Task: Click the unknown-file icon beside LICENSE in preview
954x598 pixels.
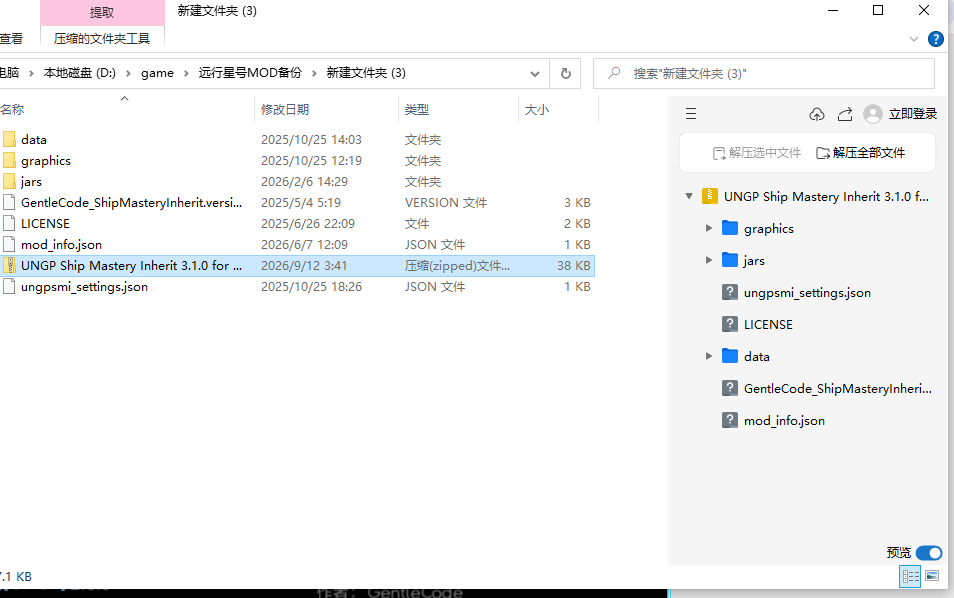Action: coord(729,324)
